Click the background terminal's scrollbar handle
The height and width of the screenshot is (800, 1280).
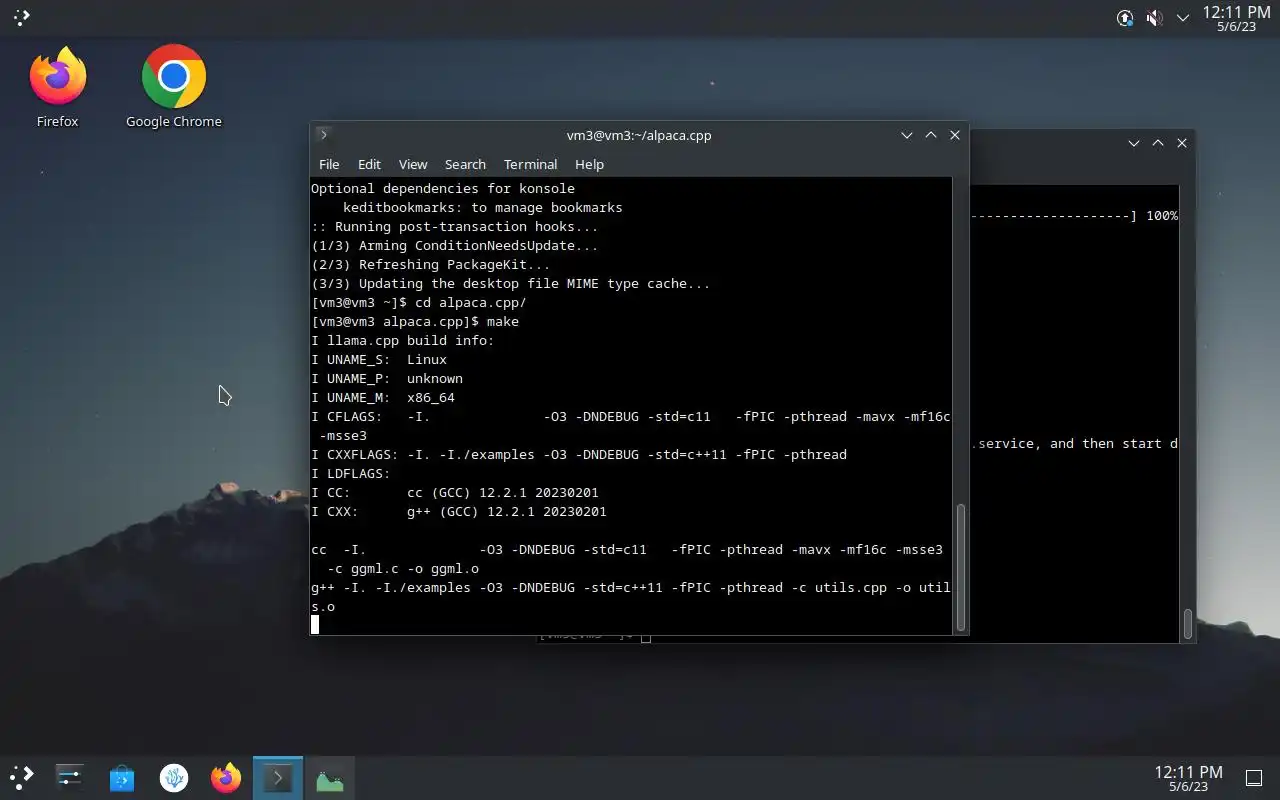point(1187,624)
